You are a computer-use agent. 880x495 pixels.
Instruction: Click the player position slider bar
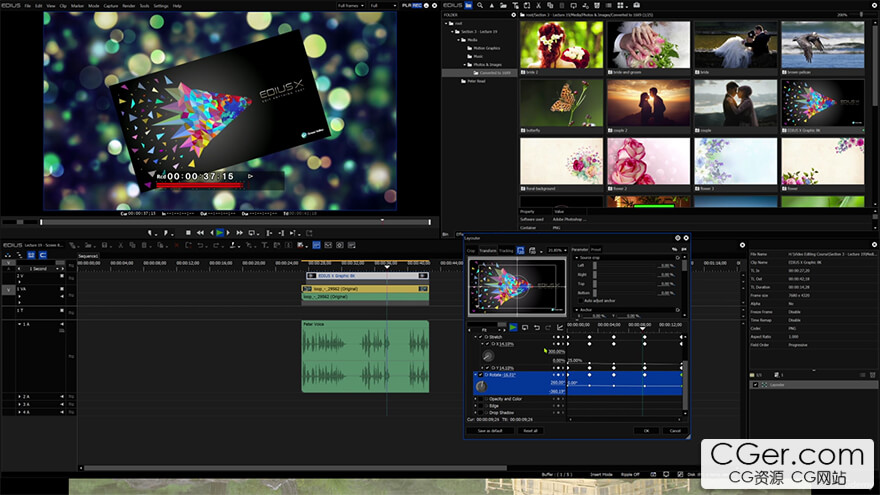[235, 222]
